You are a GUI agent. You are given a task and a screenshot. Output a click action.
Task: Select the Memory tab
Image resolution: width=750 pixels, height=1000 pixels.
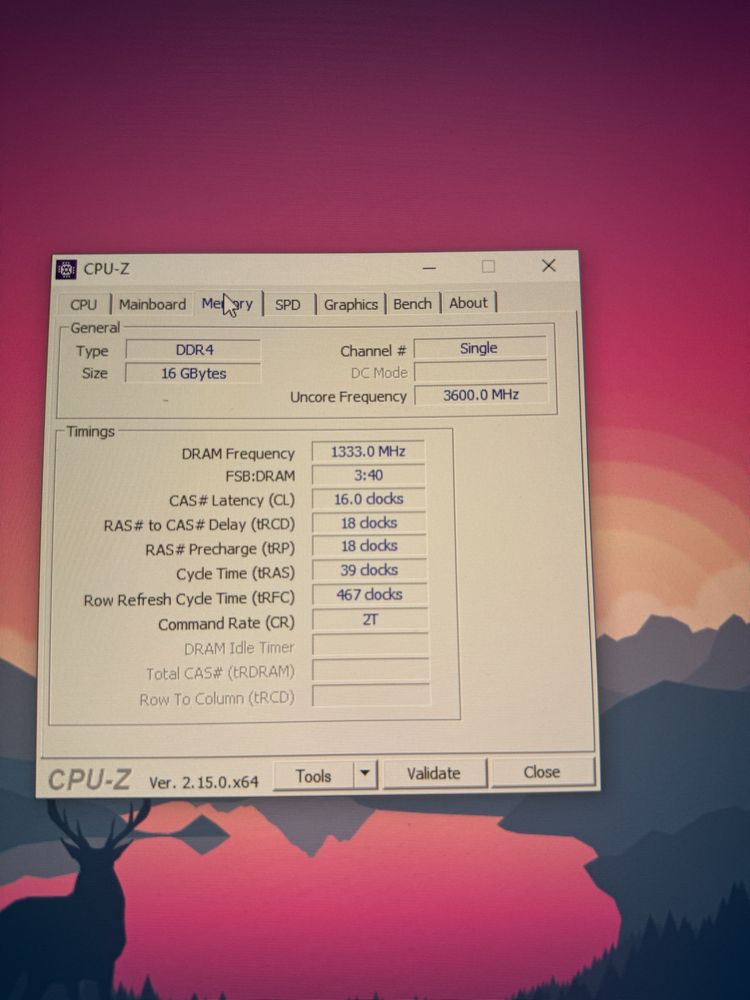(228, 304)
